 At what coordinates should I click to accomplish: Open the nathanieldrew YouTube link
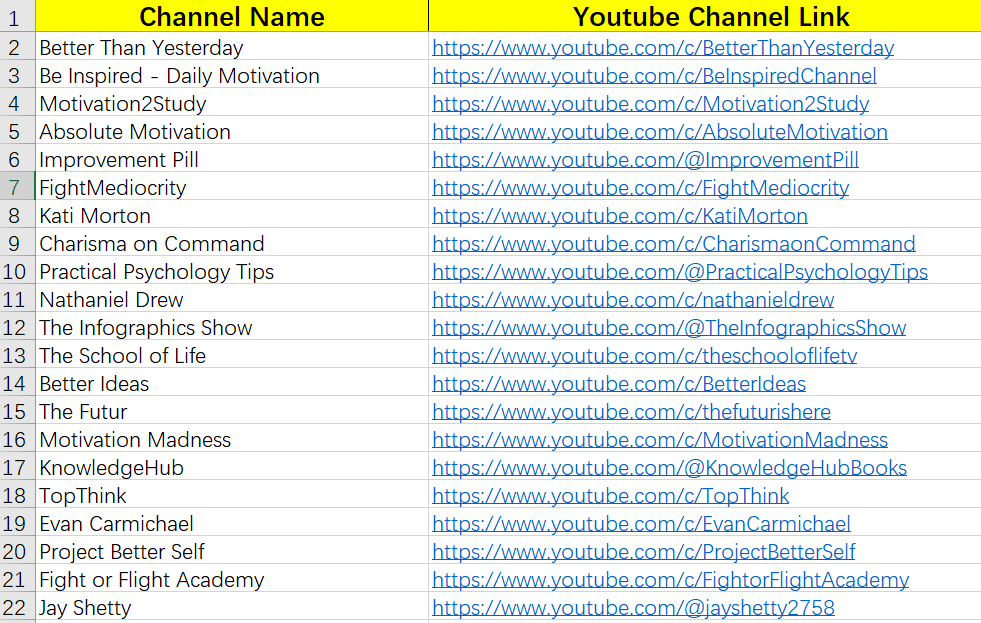coord(633,300)
